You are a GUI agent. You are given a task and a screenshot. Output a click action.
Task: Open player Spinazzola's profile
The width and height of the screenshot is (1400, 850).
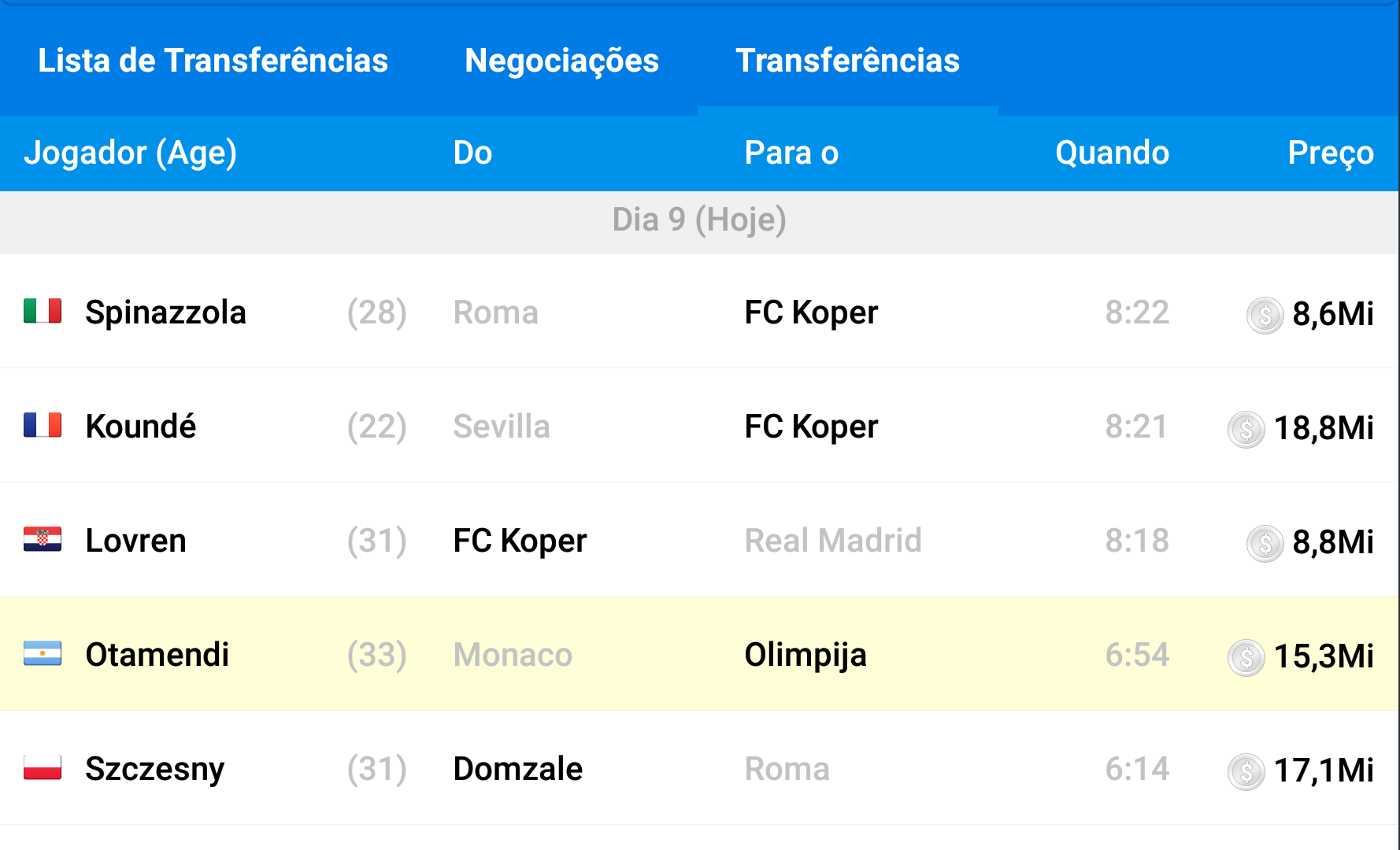tap(165, 312)
